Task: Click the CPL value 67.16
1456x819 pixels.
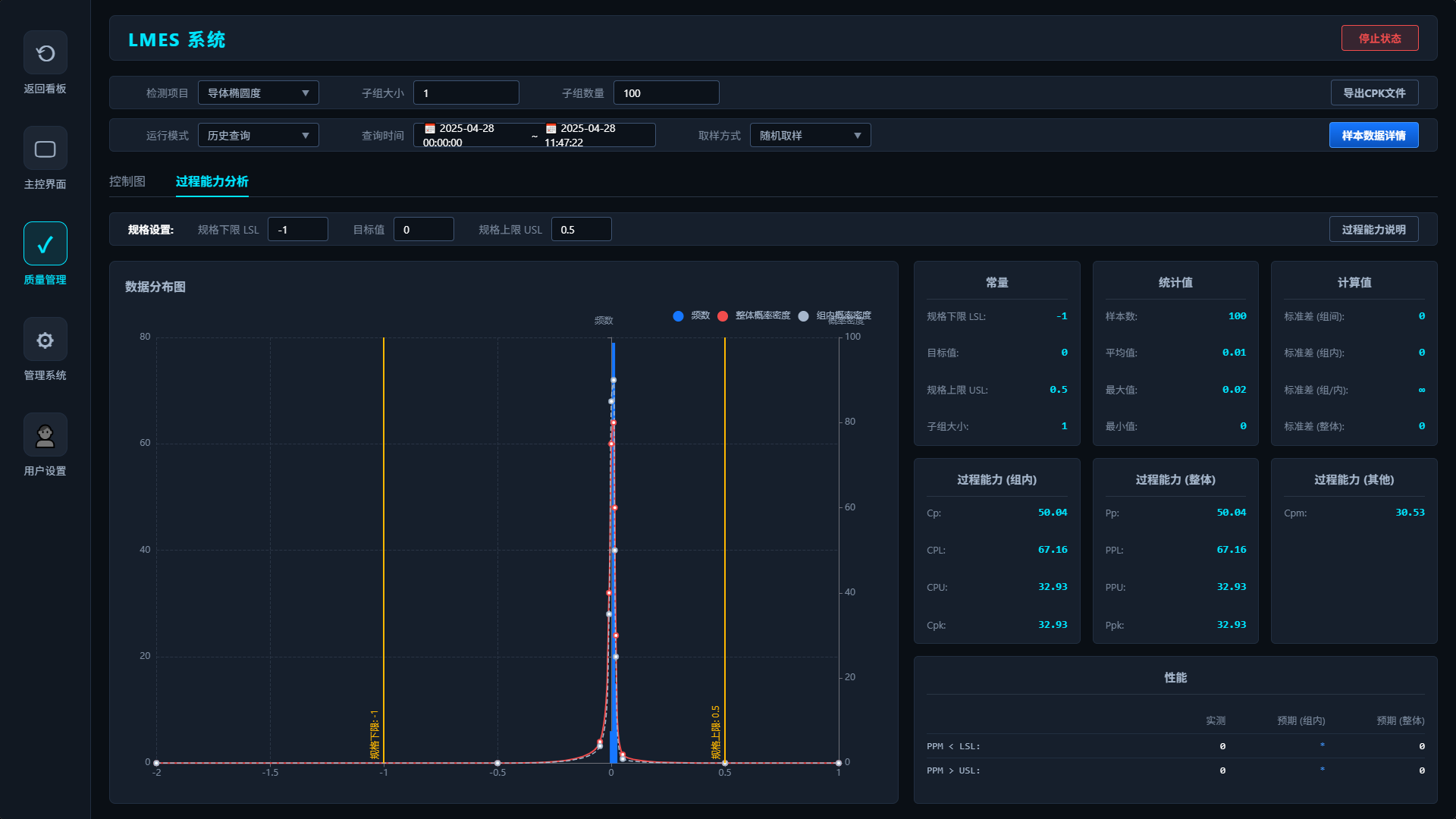Action: [x=1053, y=550]
